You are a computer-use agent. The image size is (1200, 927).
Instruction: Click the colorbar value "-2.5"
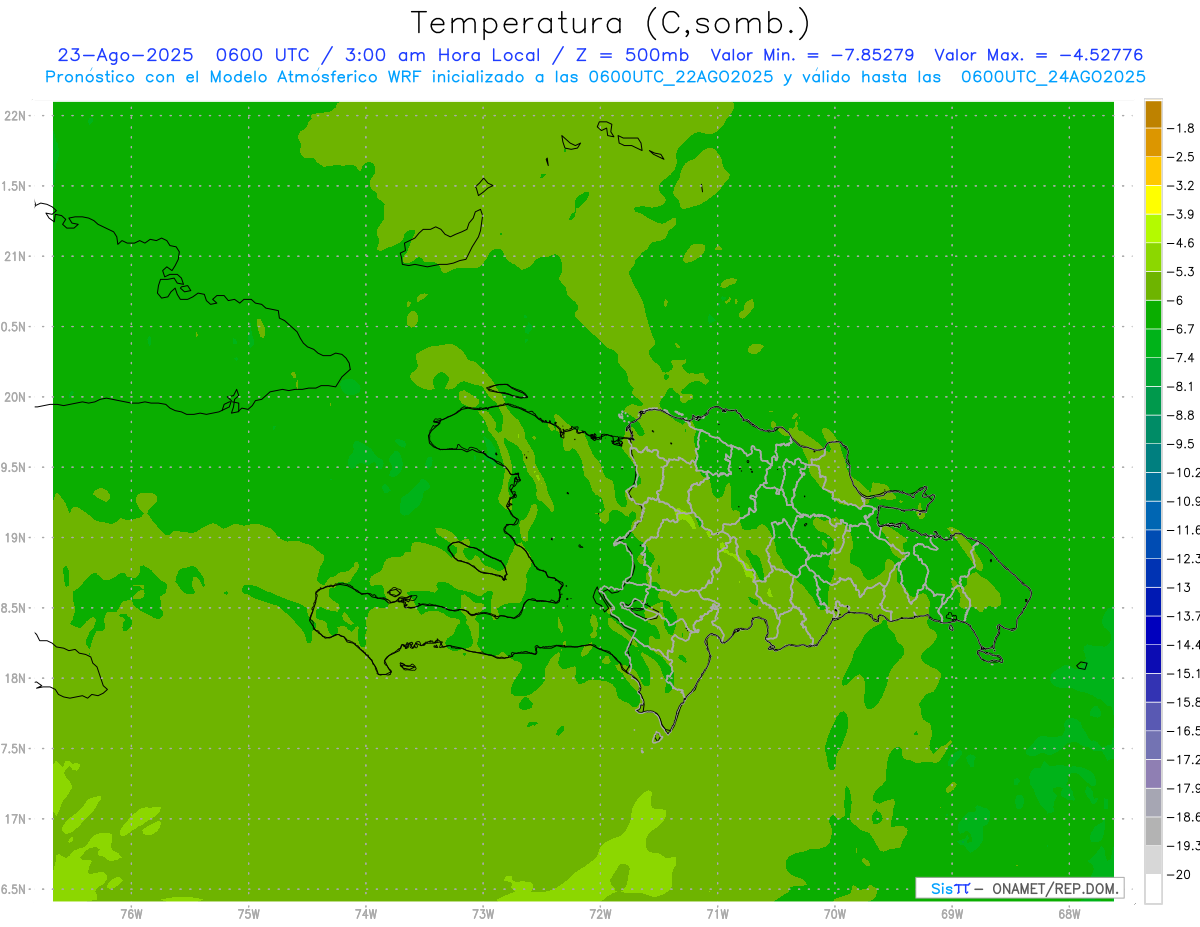pos(1183,157)
